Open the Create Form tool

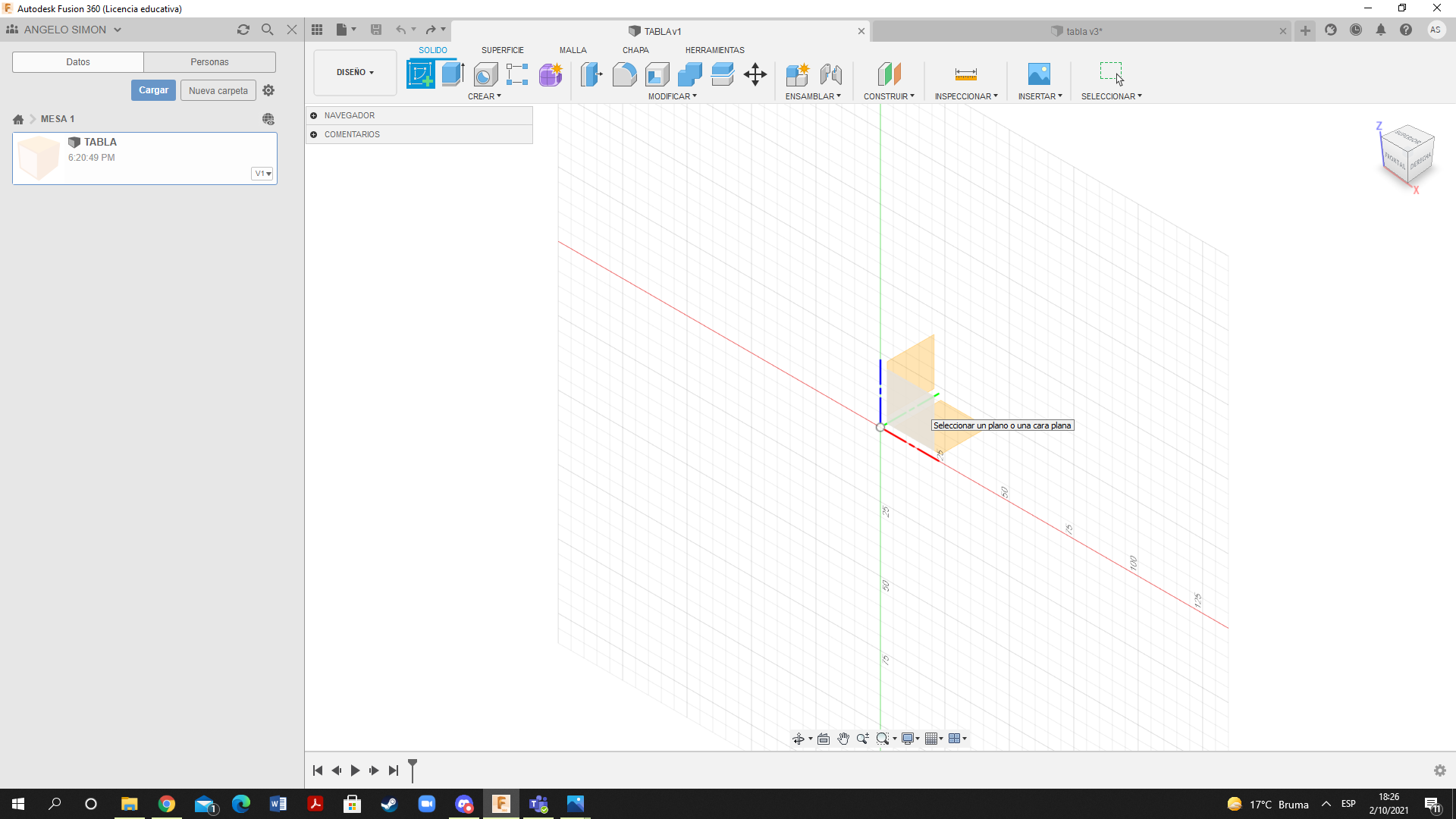pos(551,74)
